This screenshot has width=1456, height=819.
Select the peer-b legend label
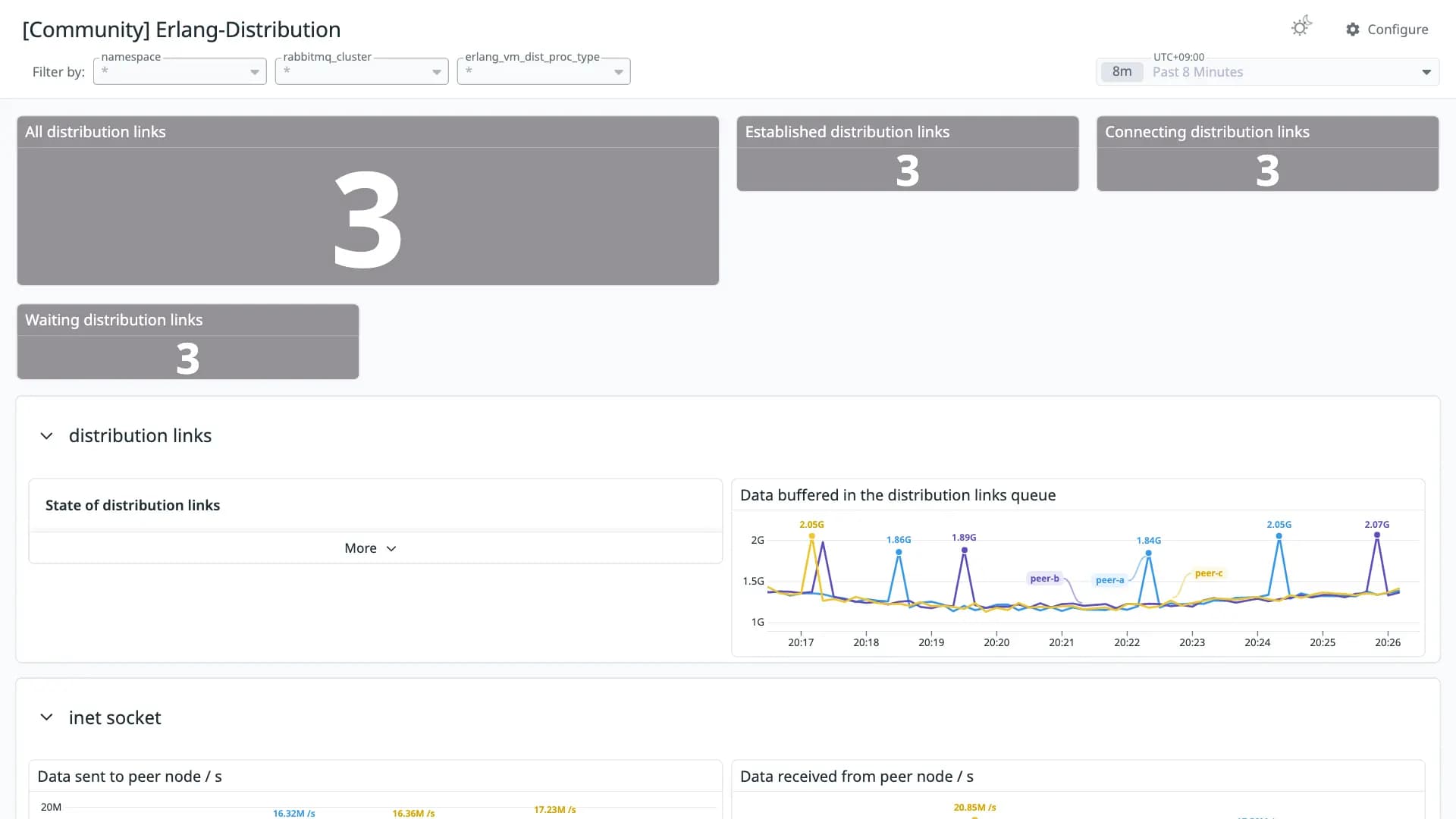click(1044, 579)
